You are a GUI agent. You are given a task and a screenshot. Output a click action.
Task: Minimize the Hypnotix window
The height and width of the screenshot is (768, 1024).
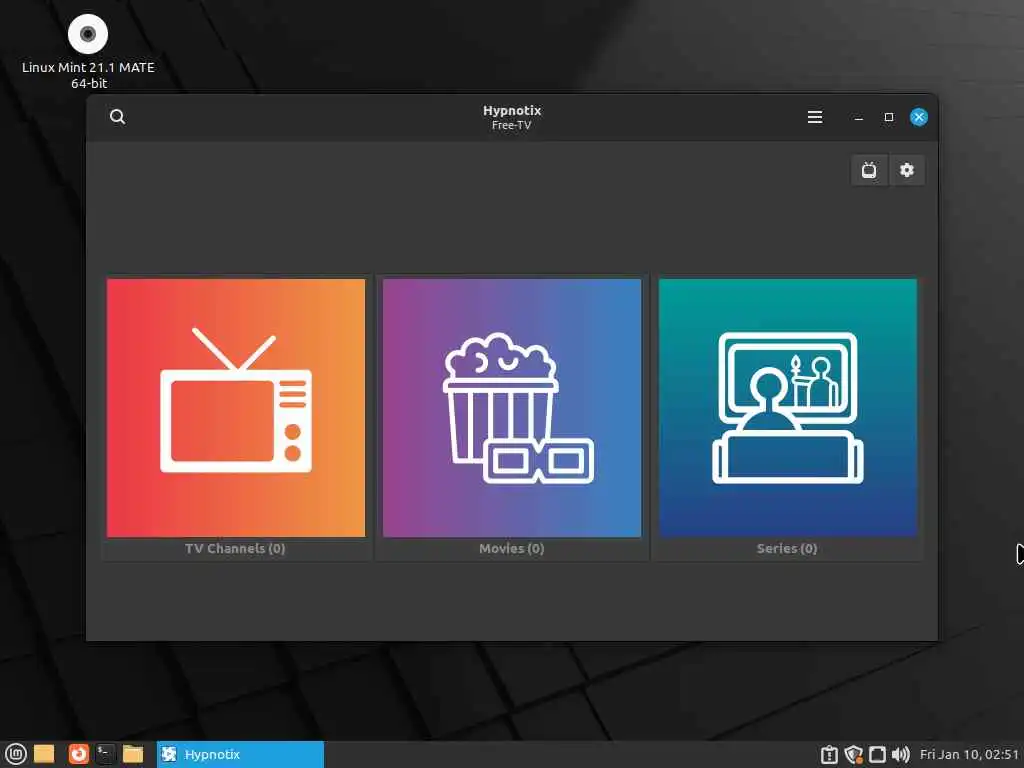coord(858,118)
